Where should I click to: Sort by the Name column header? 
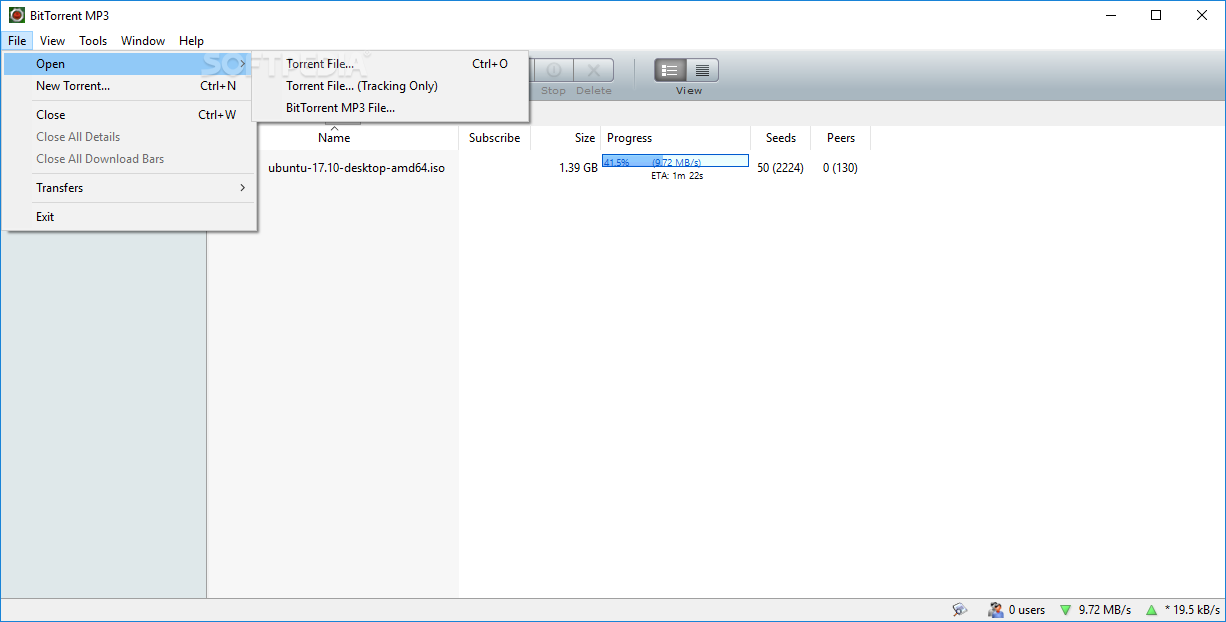(333, 138)
